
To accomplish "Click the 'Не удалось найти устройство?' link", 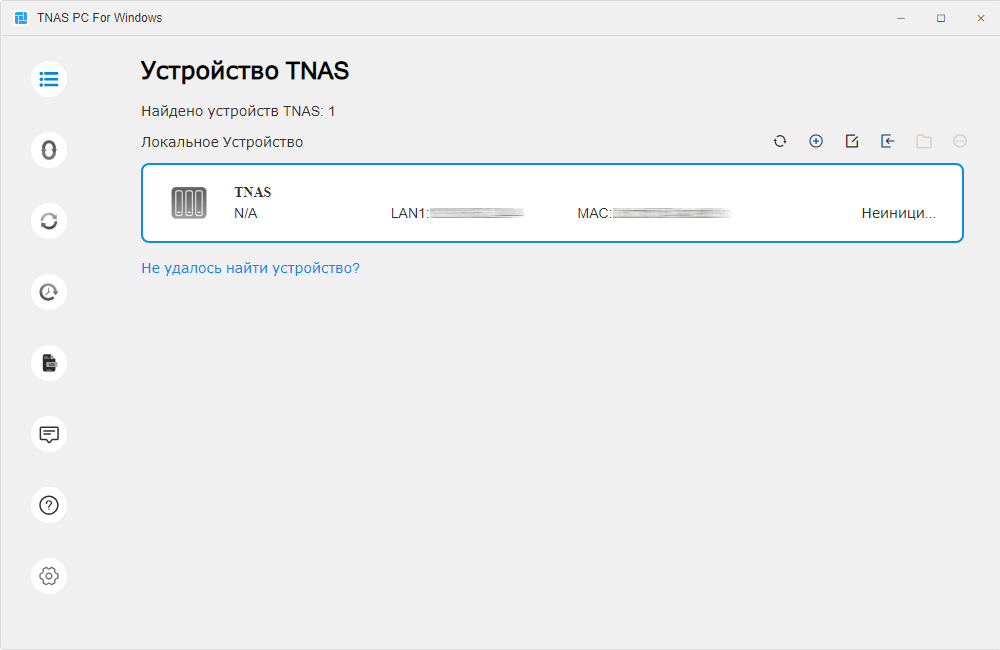I will point(250,268).
